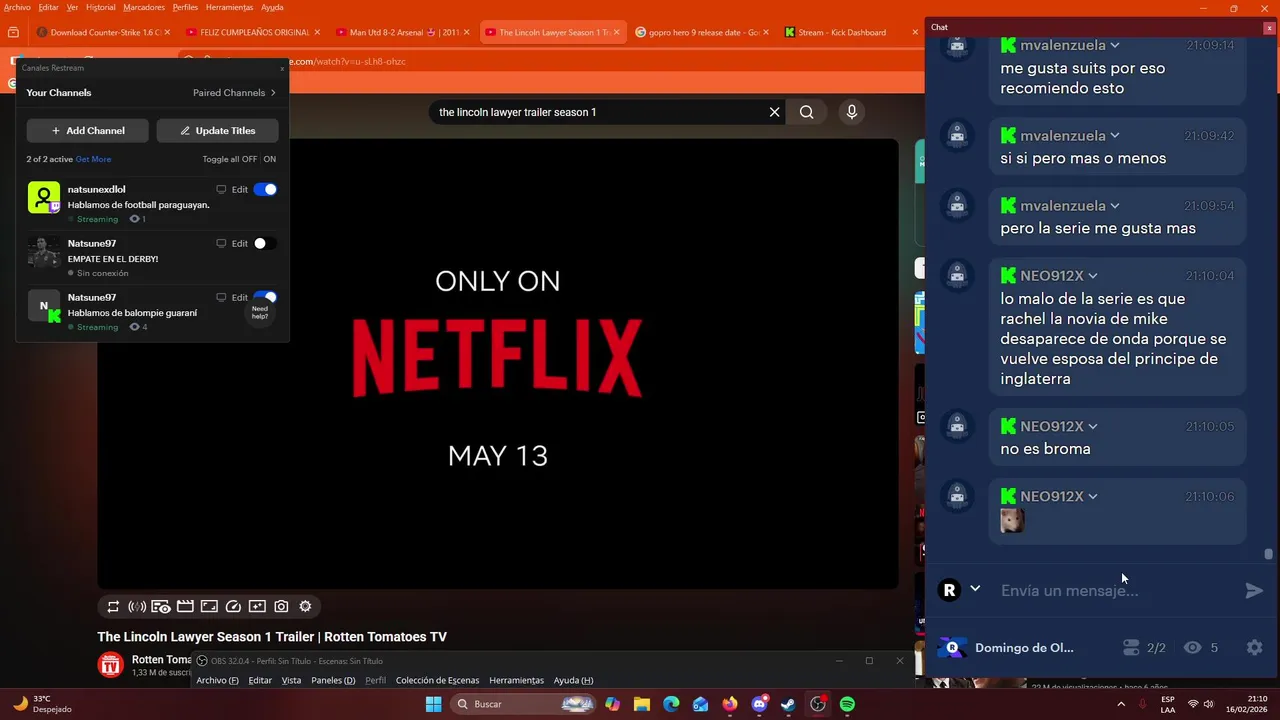Take a video screenshot with camera icon
1280x720 pixels.
[281, 606]
